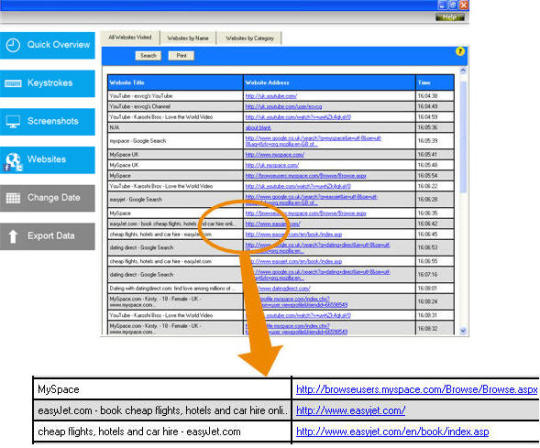The image size is (540, 448).
Task: Open the Google search link in easyjet - Google Search row
Action: pos(311,200)
